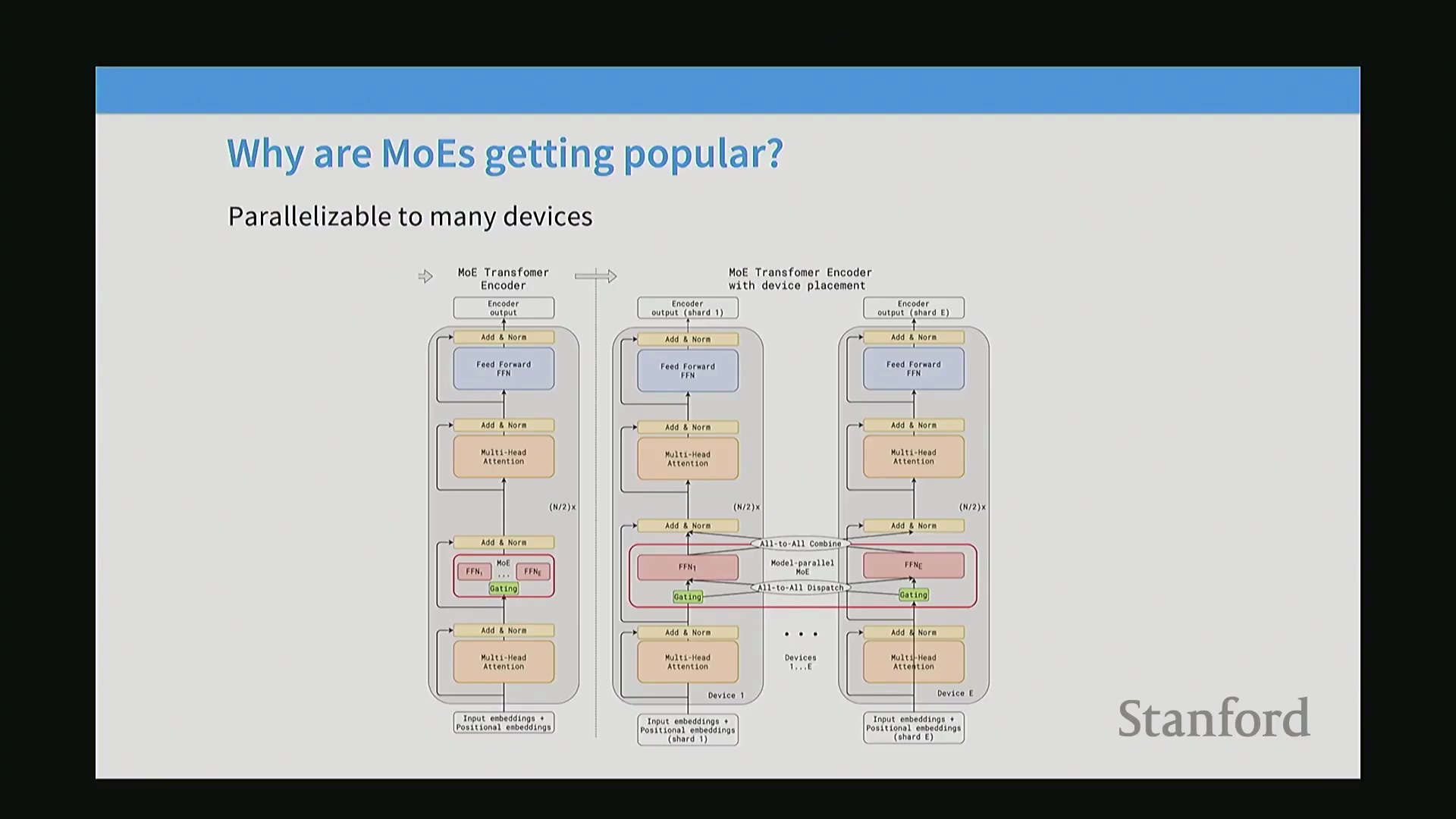The width and height of the screenshot is (1456, 819).
Task: Click the Parallelizable to many devices text
Action: point(410,217)
